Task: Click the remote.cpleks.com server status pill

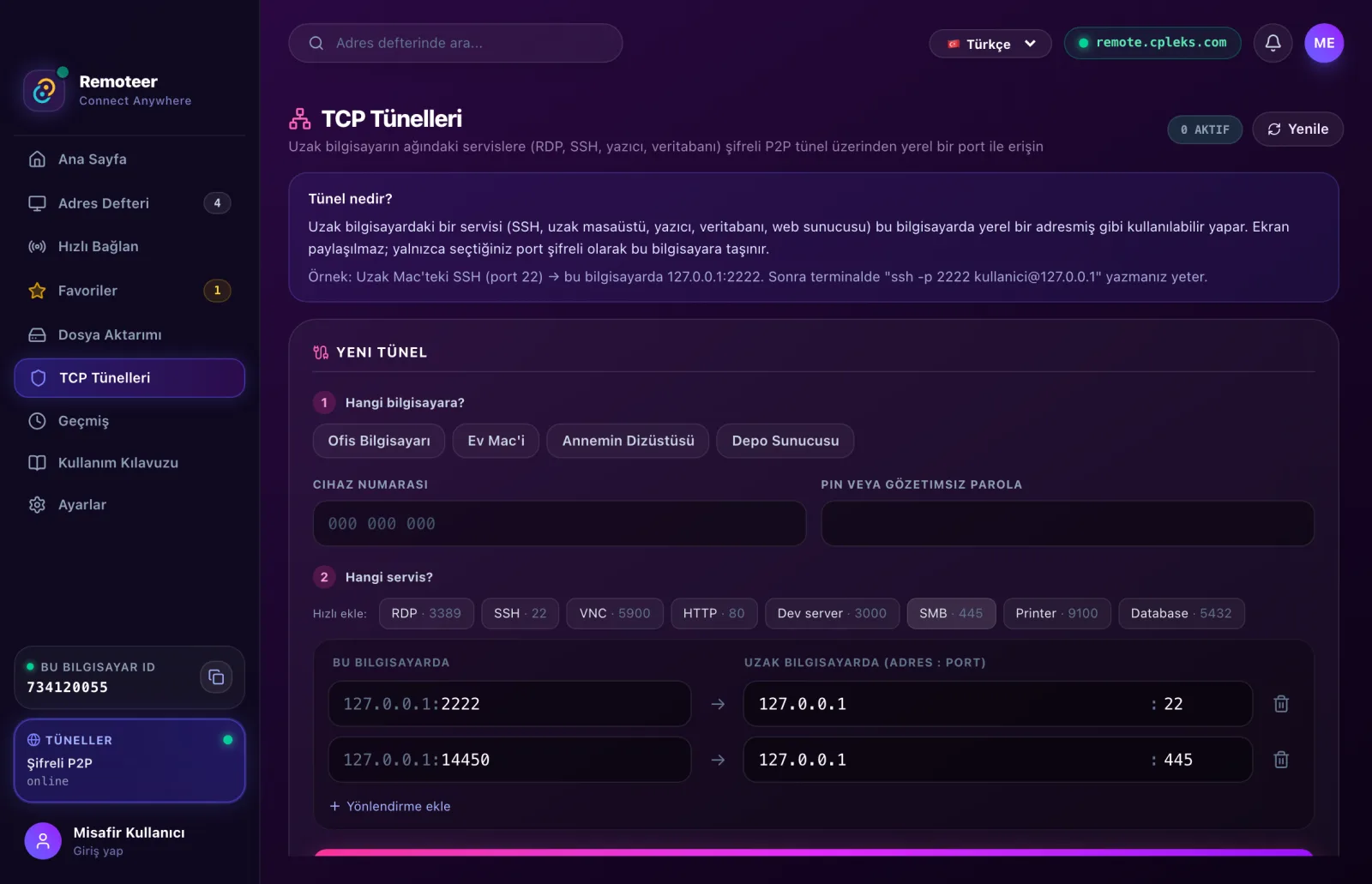Action: pos(1152,43)
